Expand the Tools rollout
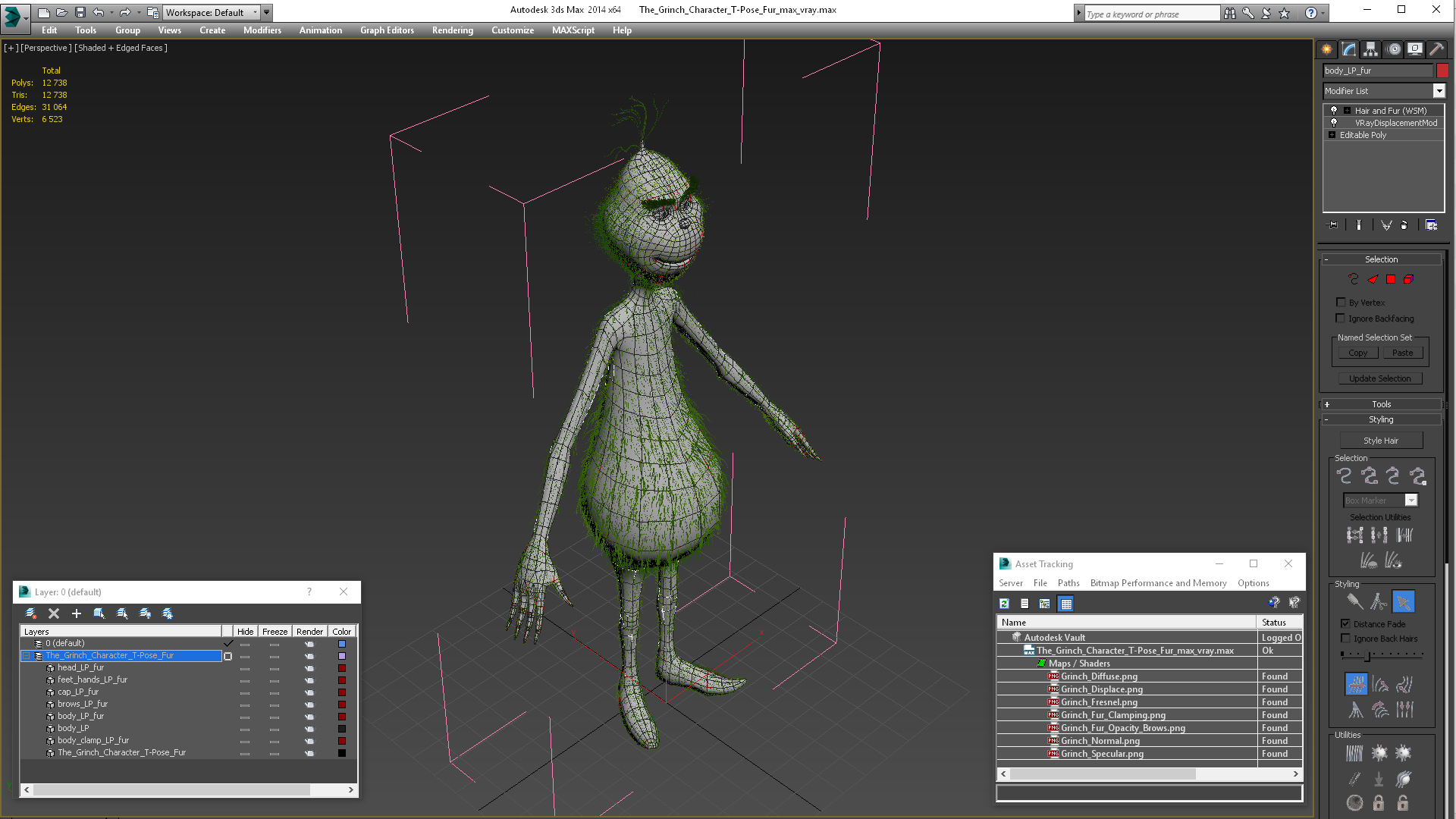Screen dimensions: 1456x819 click(x=1380, y=404)
